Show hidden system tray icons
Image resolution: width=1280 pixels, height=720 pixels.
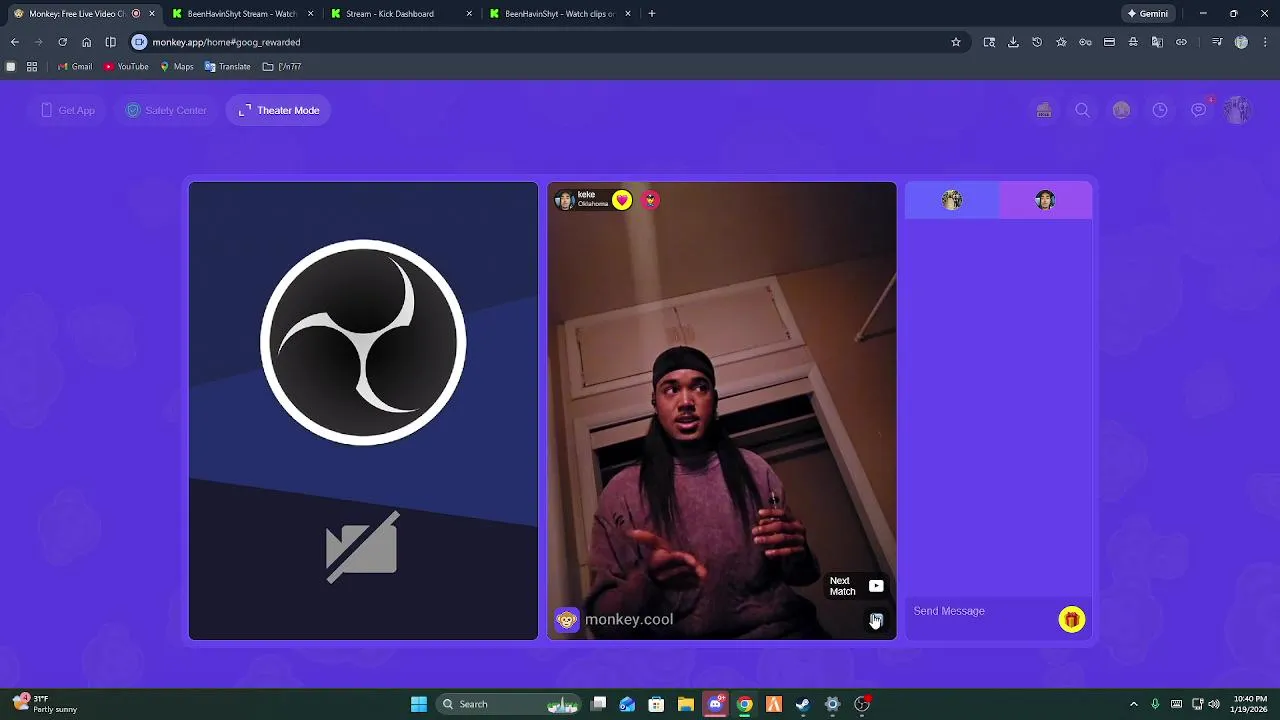1133,704
